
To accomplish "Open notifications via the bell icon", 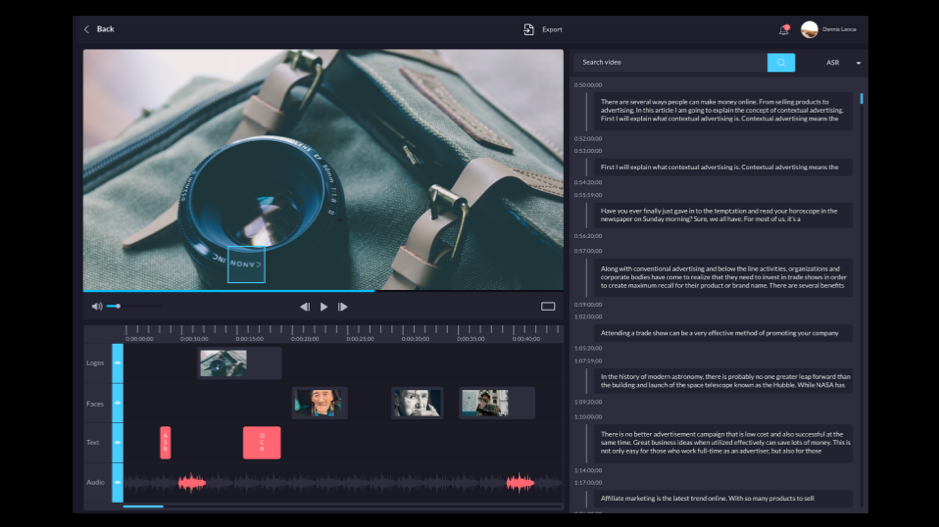I will point(784,30).
